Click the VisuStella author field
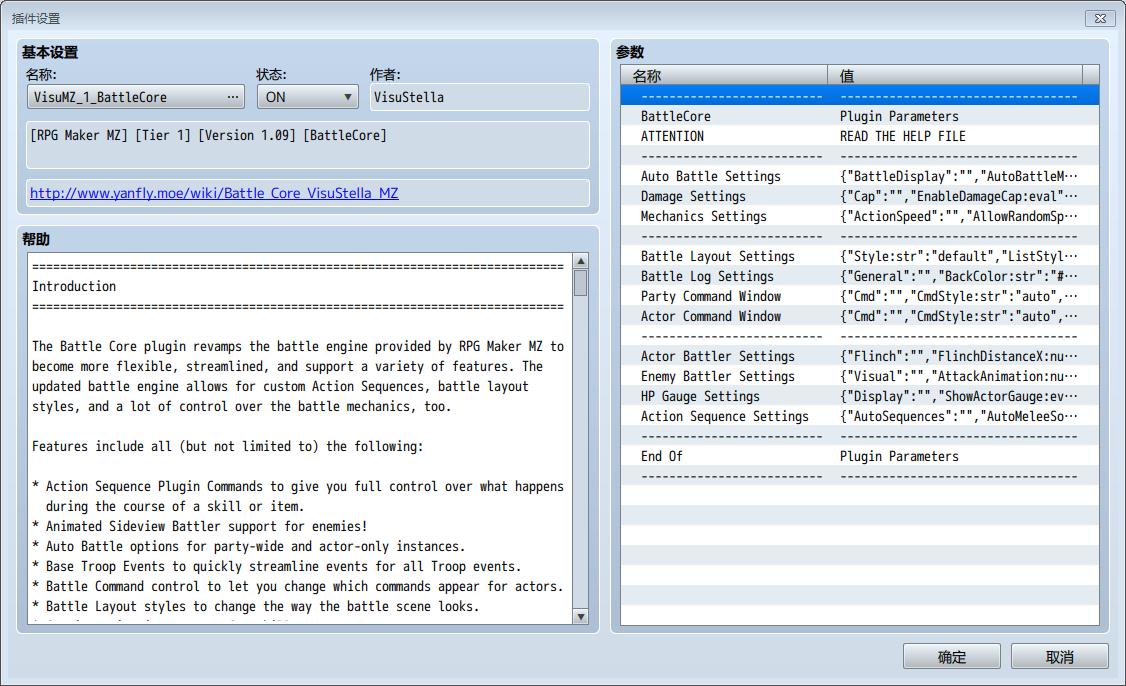Image resolution: width=1126 pixels, height=686 pixels. (x=479, y=97)
